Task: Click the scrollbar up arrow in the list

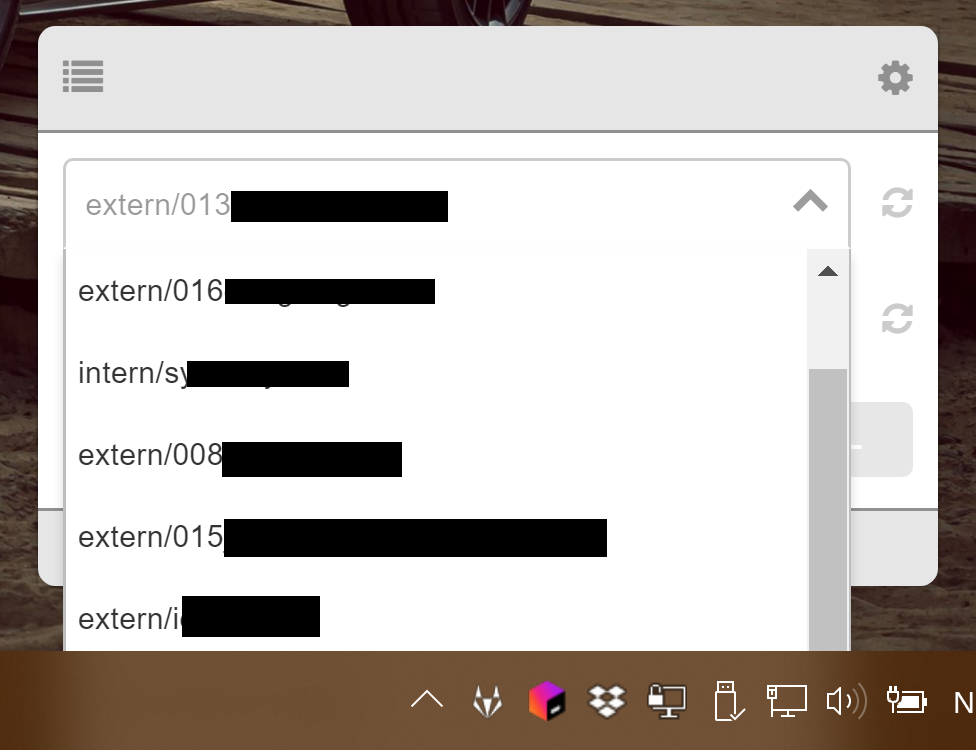Action: [828, 271]
